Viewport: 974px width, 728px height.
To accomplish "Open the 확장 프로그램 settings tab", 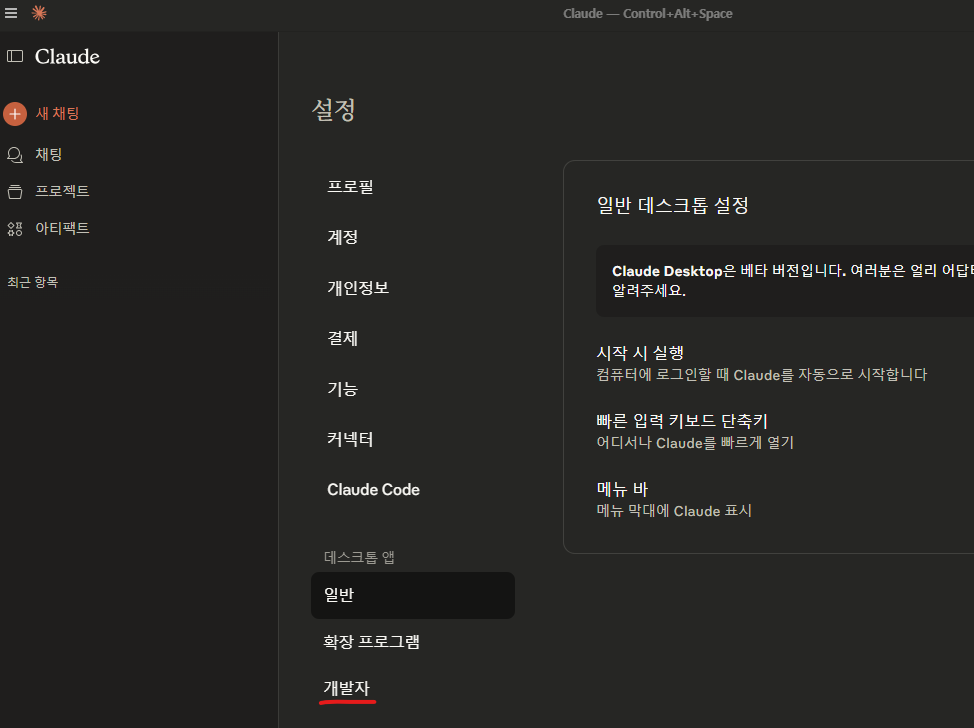I will (371, 642).
